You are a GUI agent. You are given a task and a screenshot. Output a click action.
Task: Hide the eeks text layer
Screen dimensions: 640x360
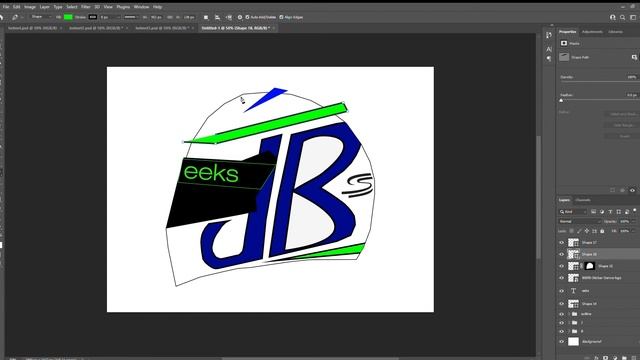(562, 291)
